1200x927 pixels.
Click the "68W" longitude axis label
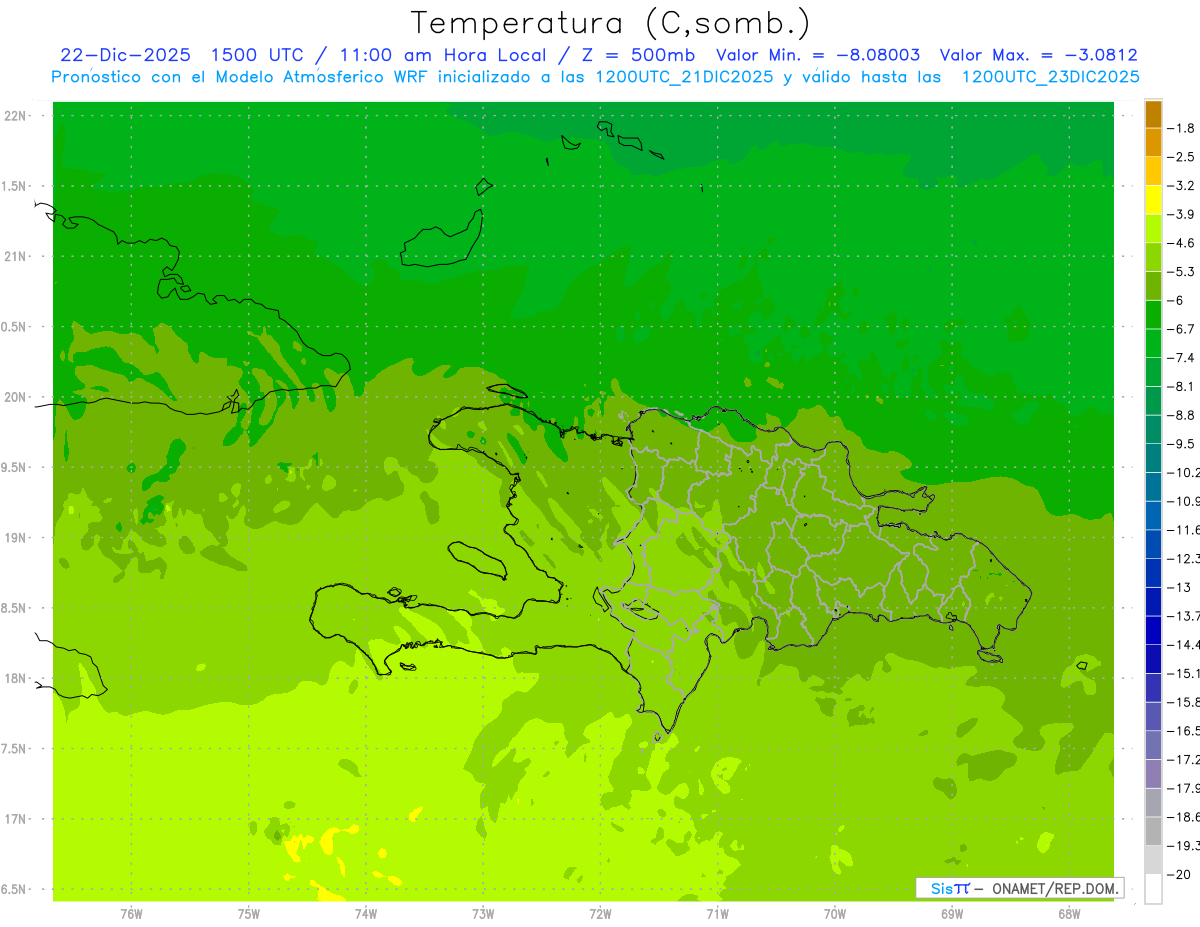click(1068, 914)
